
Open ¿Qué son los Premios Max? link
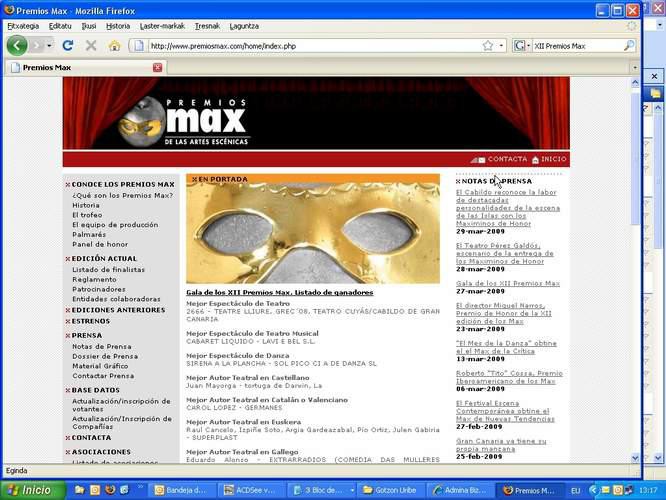(122, 195)
